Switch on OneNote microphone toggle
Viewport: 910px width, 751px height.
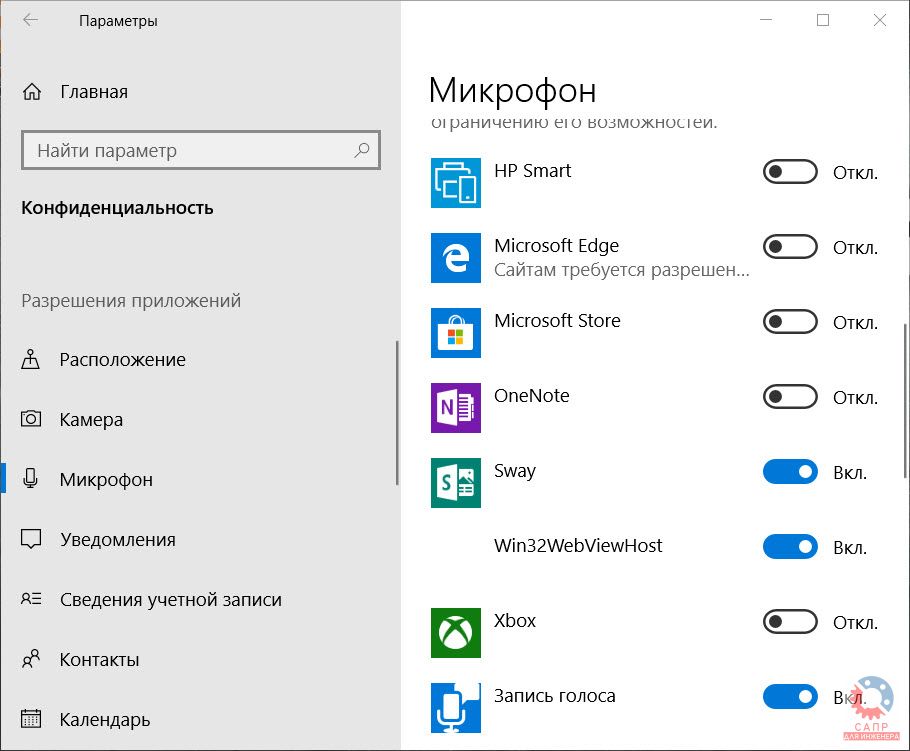pos(790,397)
